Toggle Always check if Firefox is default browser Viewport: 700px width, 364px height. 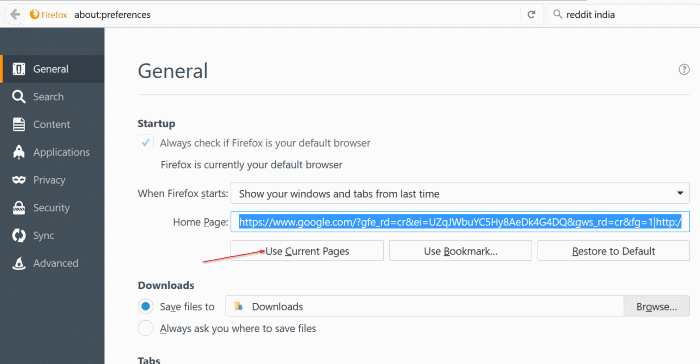tap(145, 143)
